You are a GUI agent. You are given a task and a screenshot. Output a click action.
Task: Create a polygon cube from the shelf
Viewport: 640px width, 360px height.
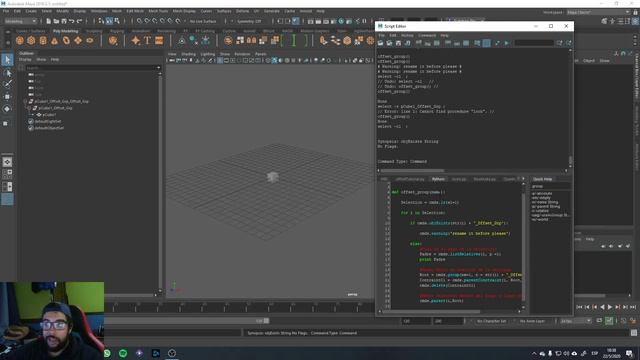[31, 40]
